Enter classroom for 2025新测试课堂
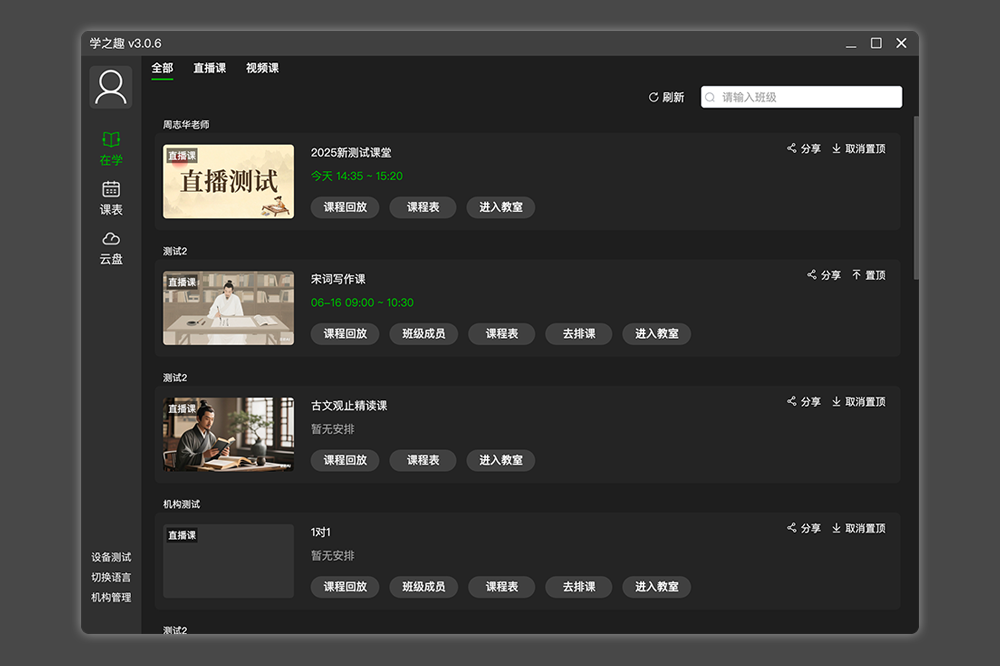 tap(500, 208)
